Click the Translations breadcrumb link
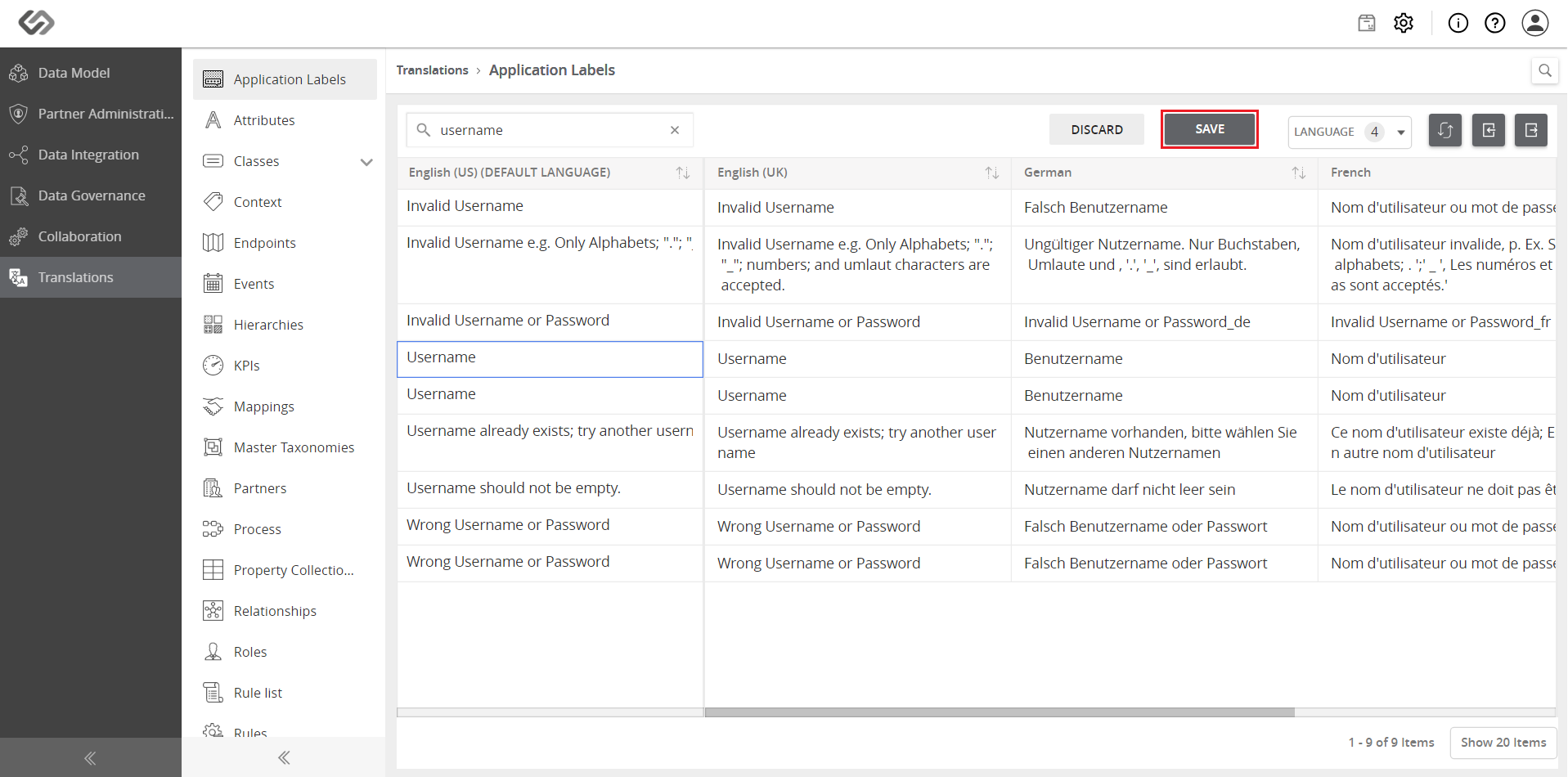The width and height of the screenshot is (1568, 777). (x=432, y=70)
